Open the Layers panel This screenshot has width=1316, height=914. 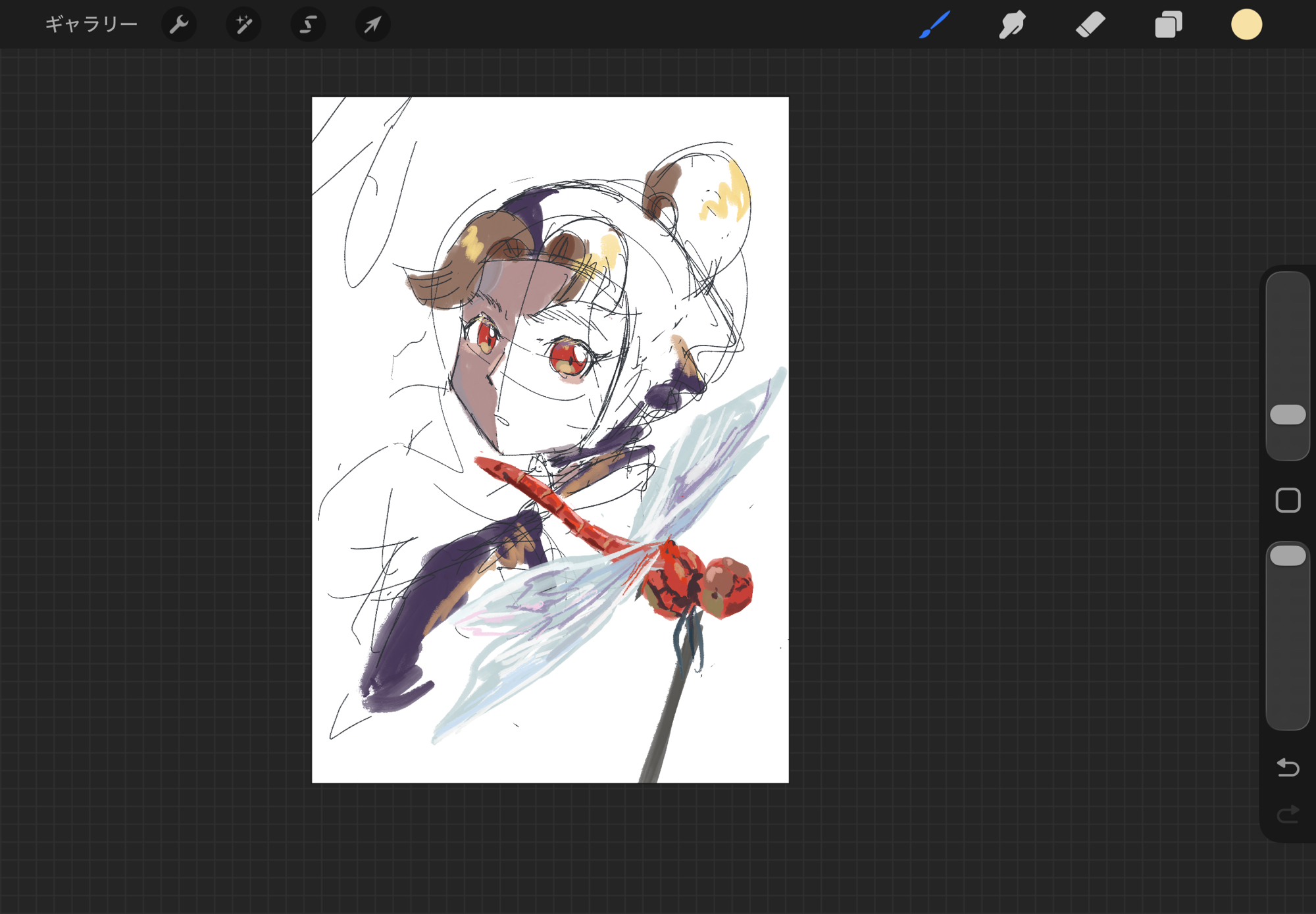(1169, 25)
